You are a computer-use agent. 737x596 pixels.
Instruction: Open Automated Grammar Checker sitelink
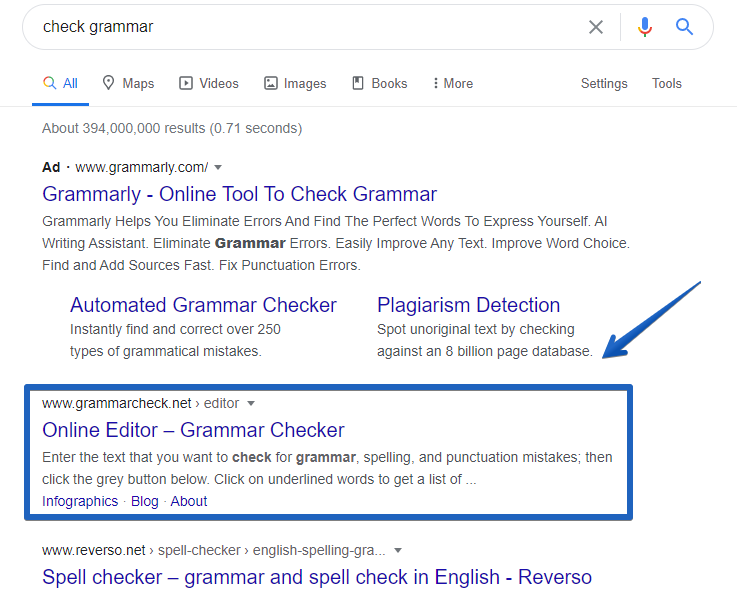(203, 305)
